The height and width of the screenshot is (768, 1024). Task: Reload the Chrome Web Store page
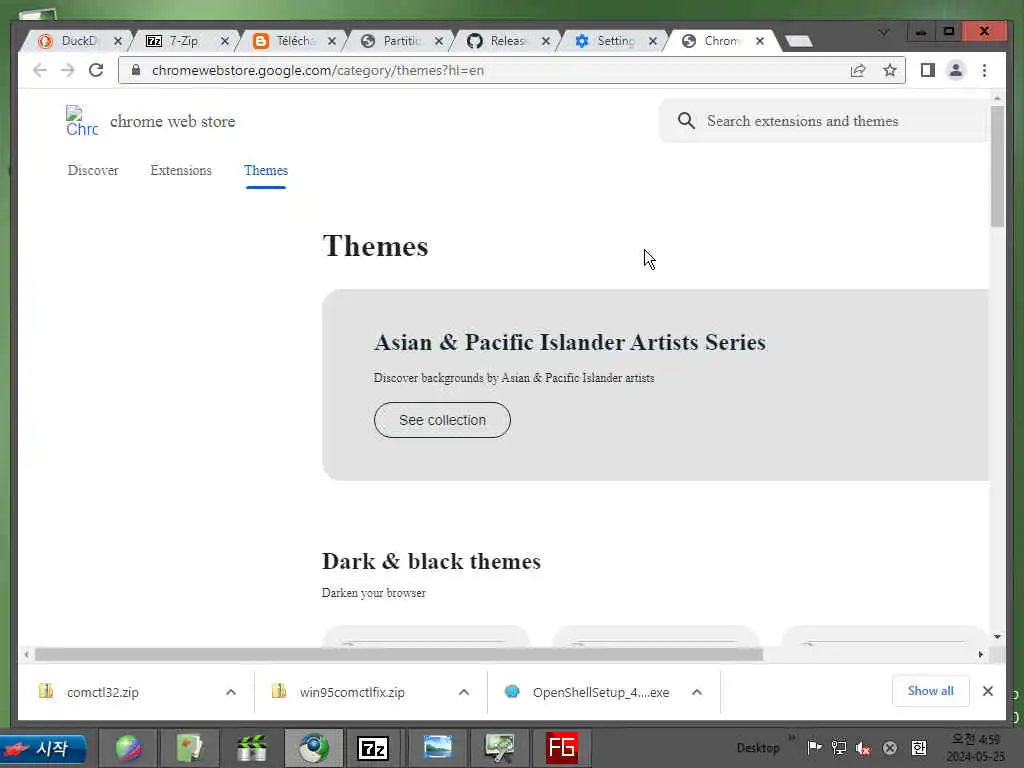pos(96,70)
